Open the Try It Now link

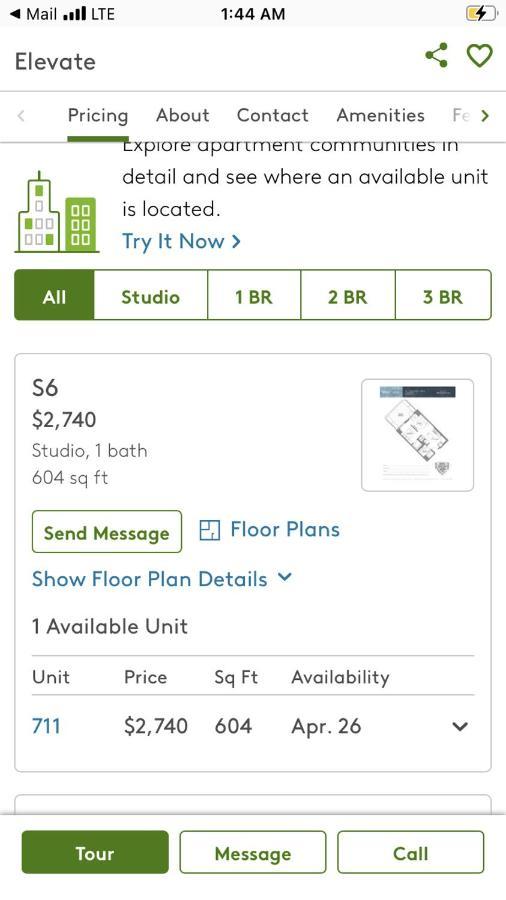point(181,242)
